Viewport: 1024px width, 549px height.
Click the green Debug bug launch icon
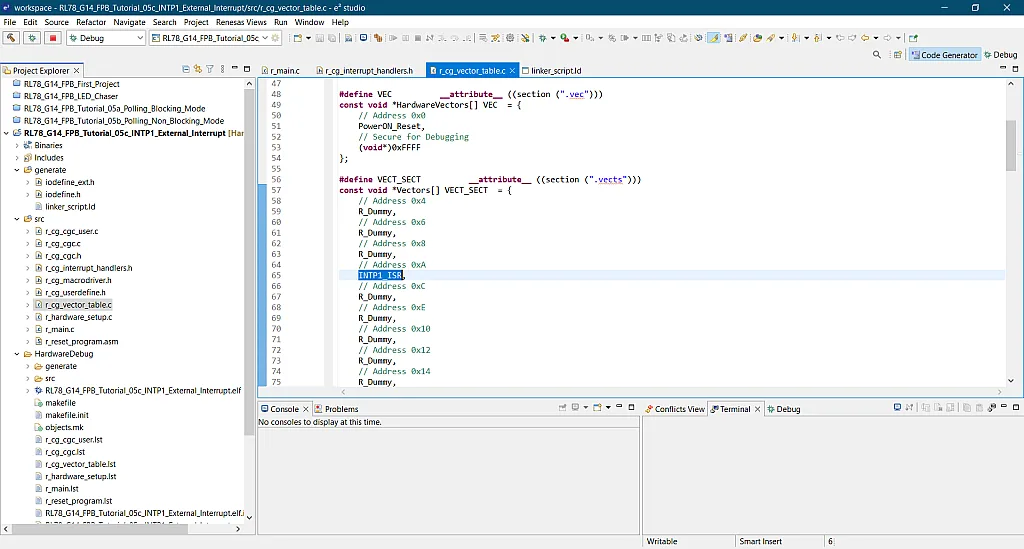click(32, 38)
